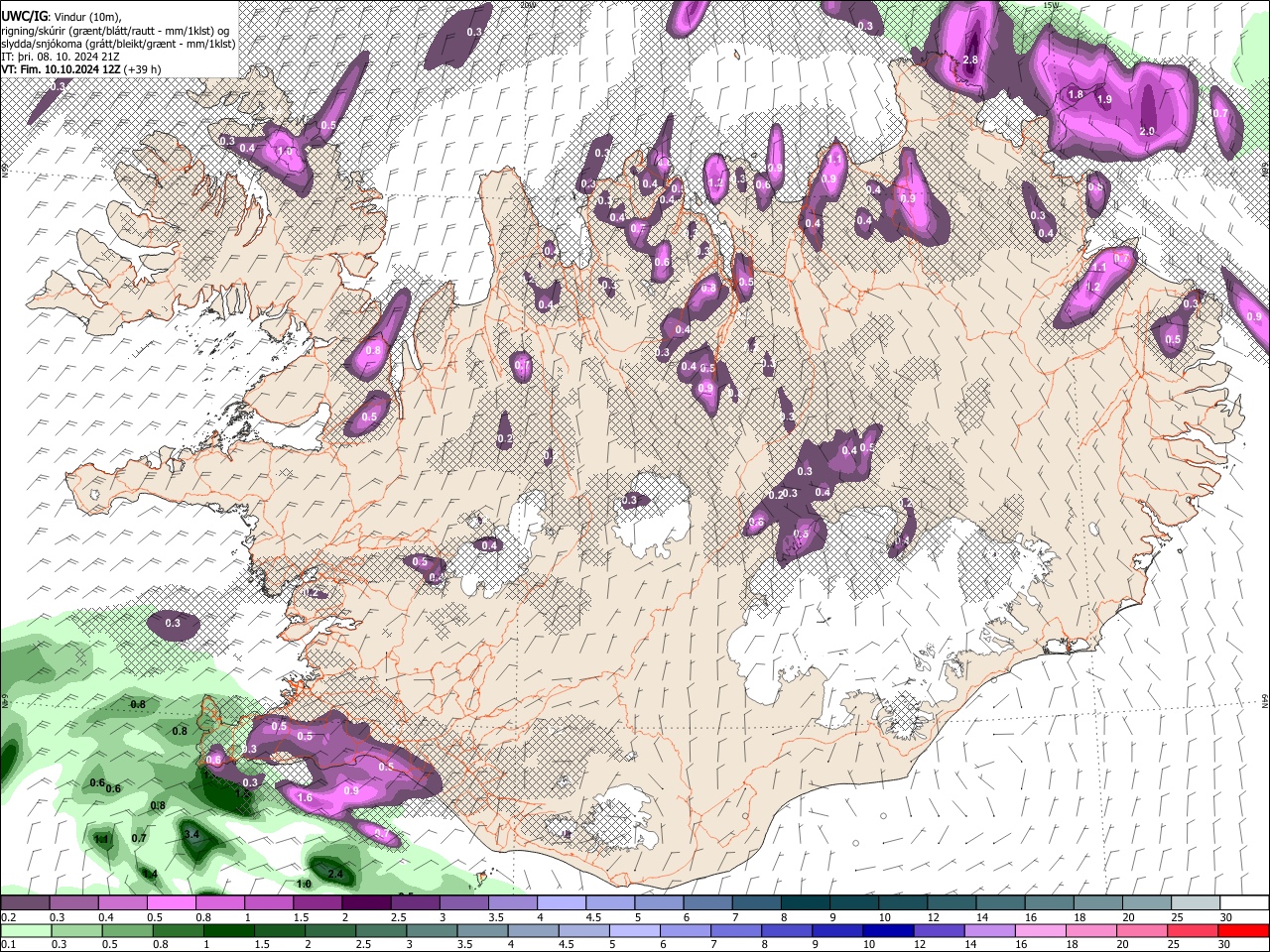The image size is (1270, 952).
Task: Pick the palest green 0.1–0.3 rain swatch
Action: 25,930
